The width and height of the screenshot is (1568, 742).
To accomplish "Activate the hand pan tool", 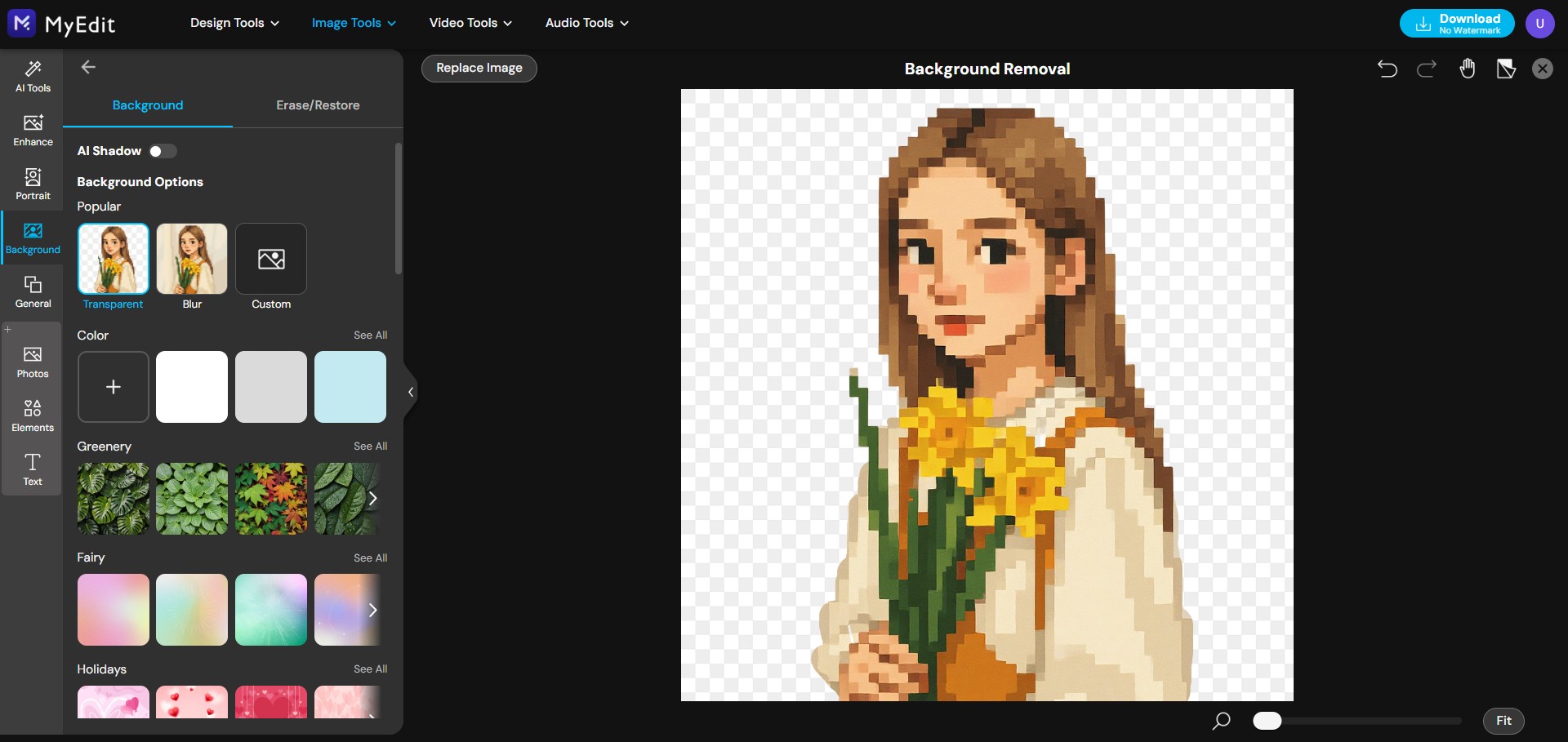I will click(1467, 69).
